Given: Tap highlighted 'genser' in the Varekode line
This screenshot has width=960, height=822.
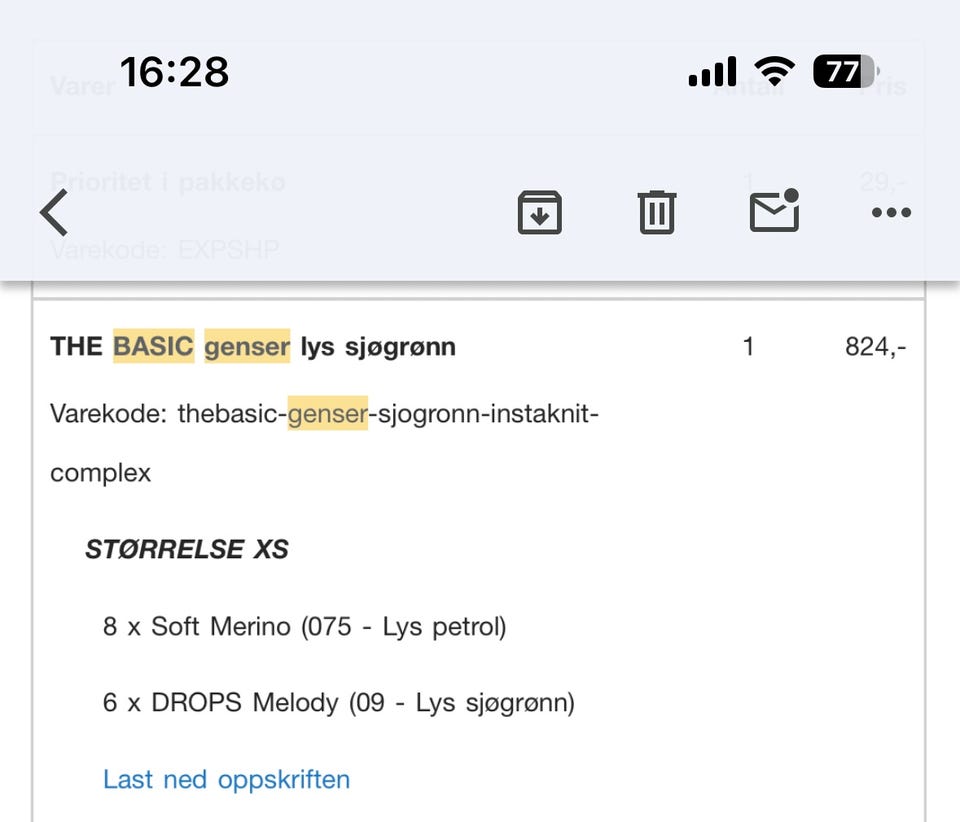Looking at the screenshot, I should [327, 413].
